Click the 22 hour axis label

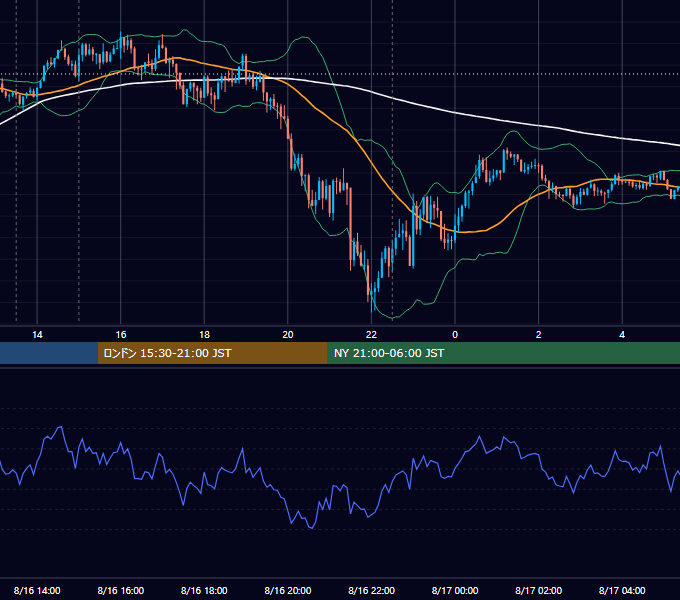(372, 335)
